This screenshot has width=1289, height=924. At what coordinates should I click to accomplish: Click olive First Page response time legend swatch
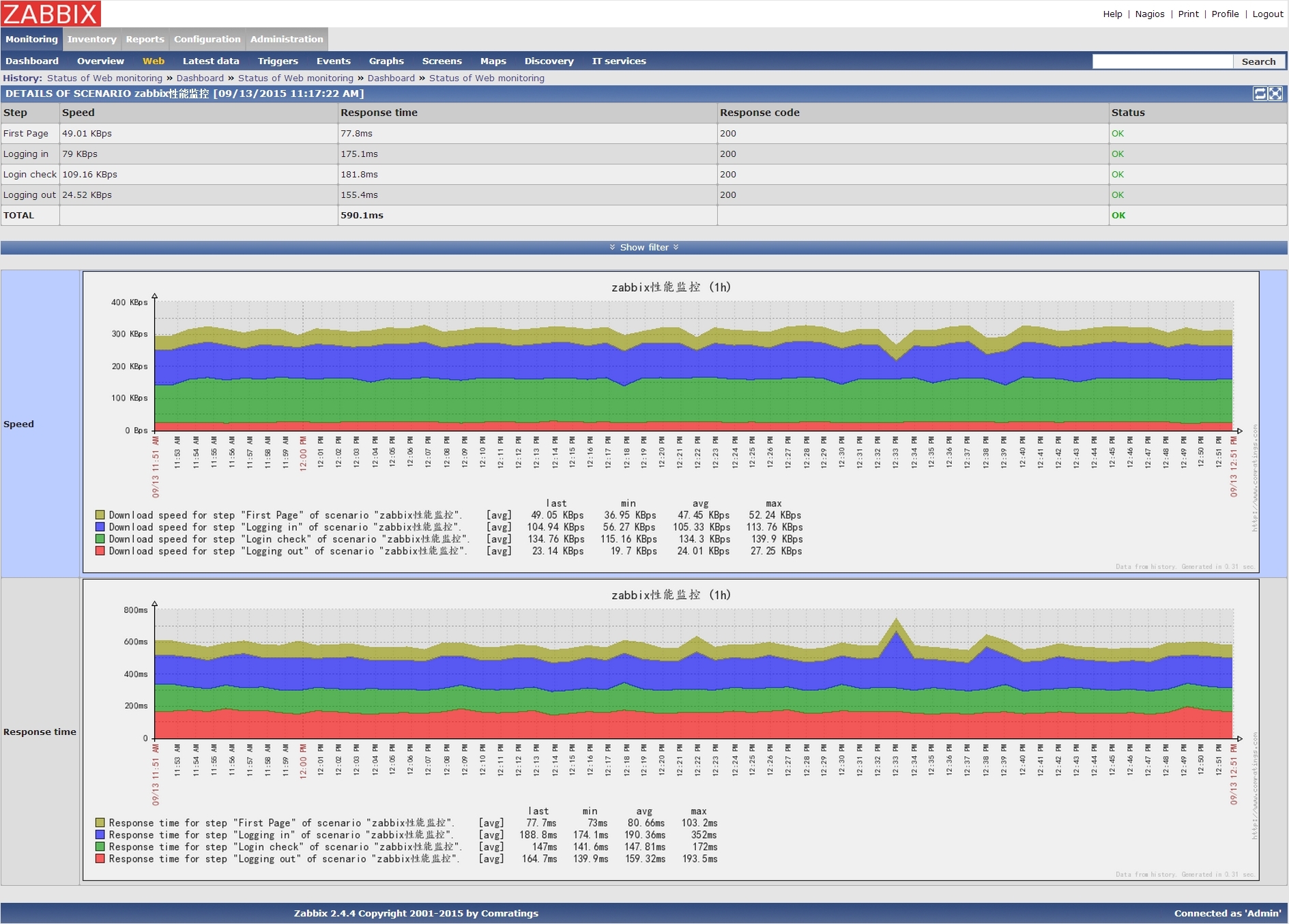pyautogui.click(x=100, y=822)
